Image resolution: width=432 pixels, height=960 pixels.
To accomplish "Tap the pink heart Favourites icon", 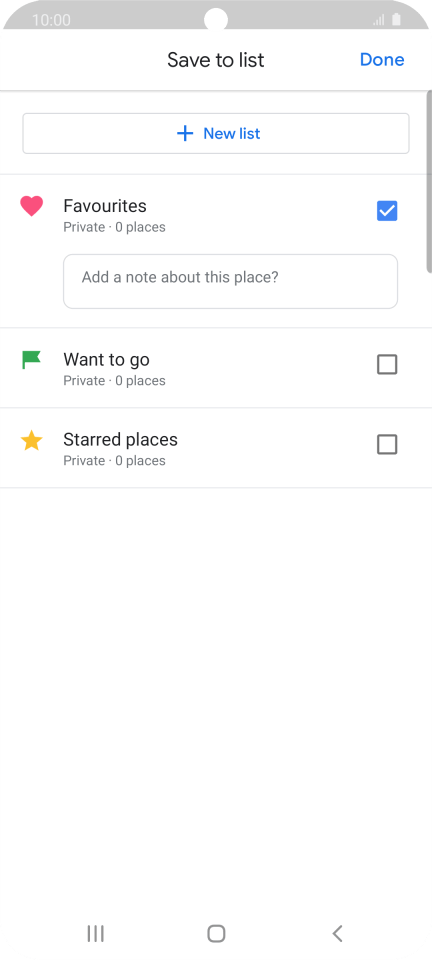I will coord(31,206).
